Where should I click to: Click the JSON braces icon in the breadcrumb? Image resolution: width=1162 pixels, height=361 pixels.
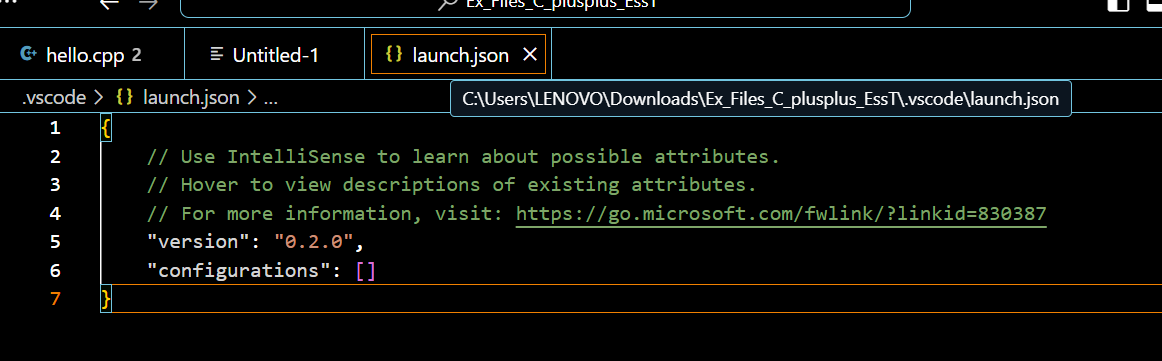(124, 97)
